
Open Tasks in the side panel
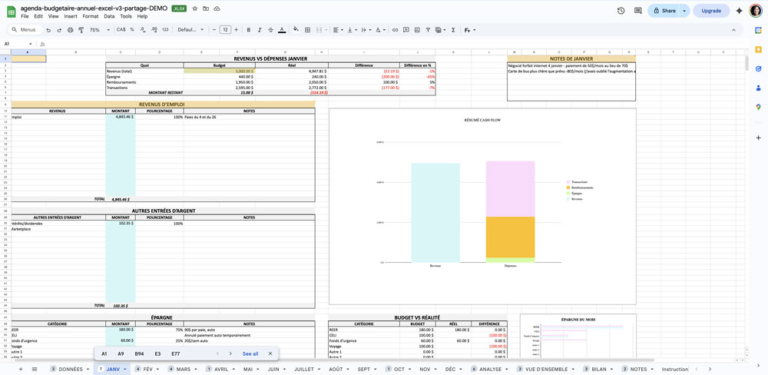tap(758, 69)
